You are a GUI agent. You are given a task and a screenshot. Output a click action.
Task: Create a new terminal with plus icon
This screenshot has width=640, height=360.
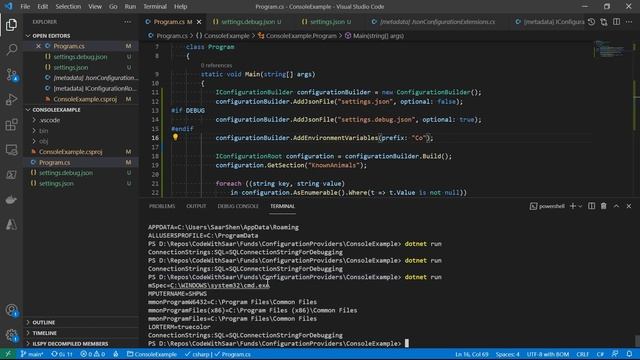[572, 206]
